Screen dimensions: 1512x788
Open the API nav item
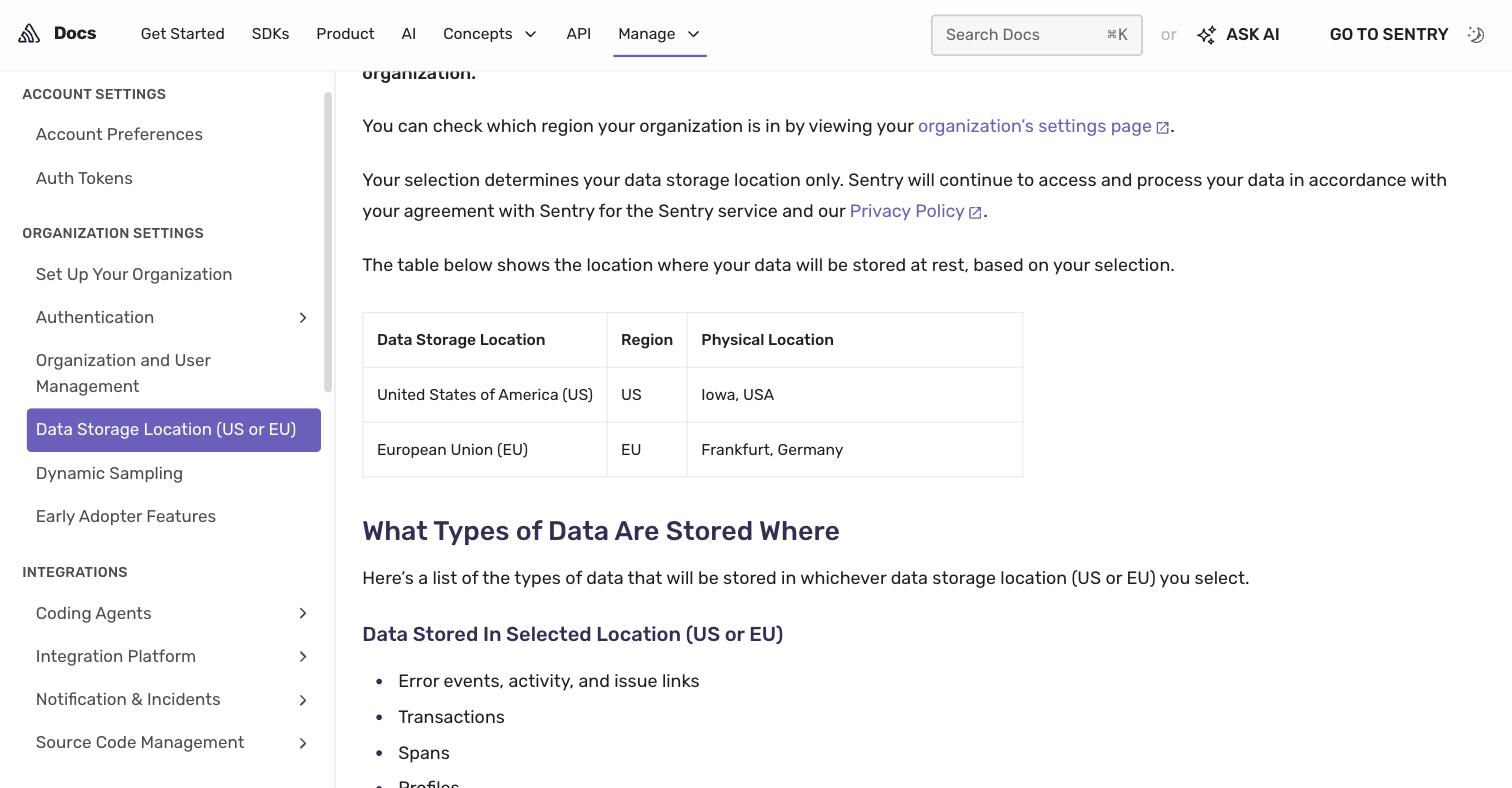tap(578, 34)
